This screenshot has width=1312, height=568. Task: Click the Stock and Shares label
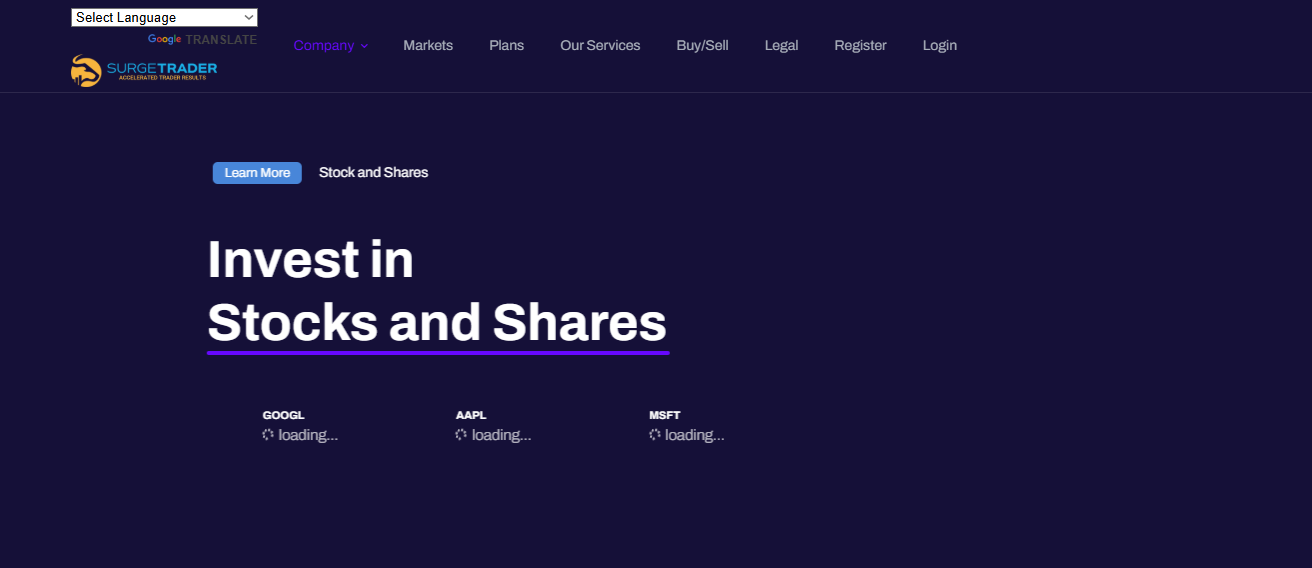coord(373,172)
